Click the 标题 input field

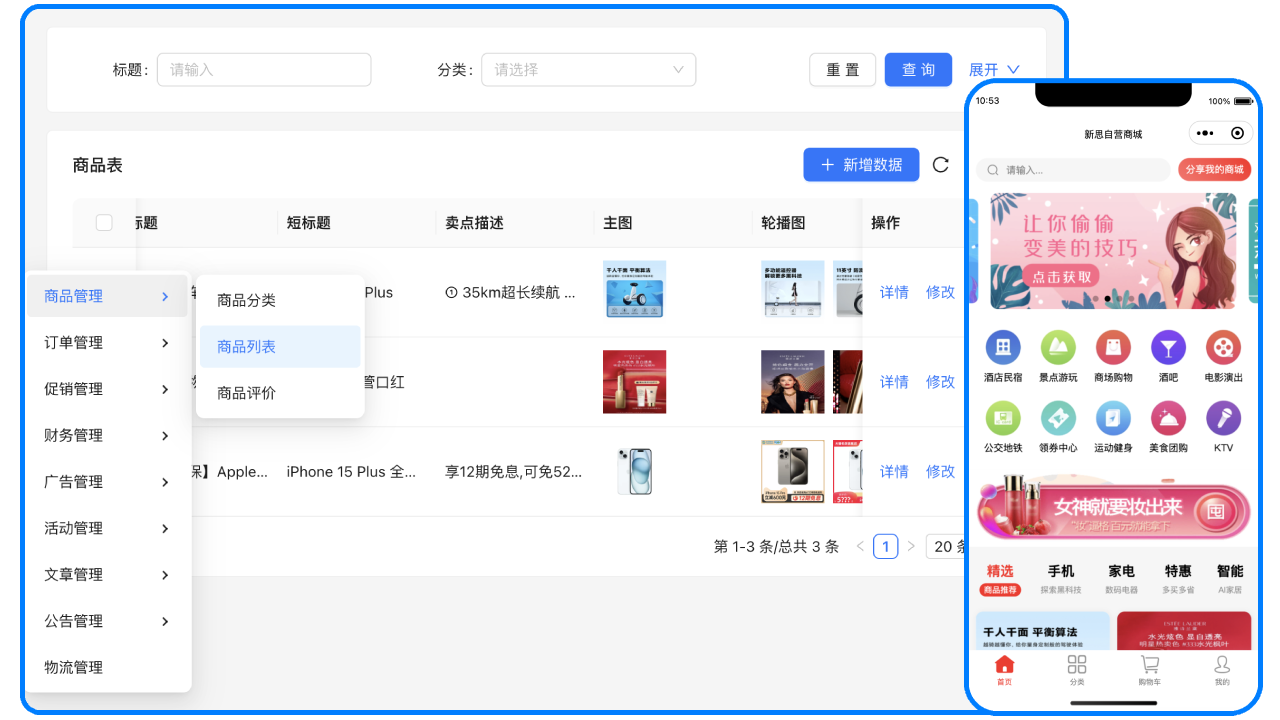tap(264, 70)
